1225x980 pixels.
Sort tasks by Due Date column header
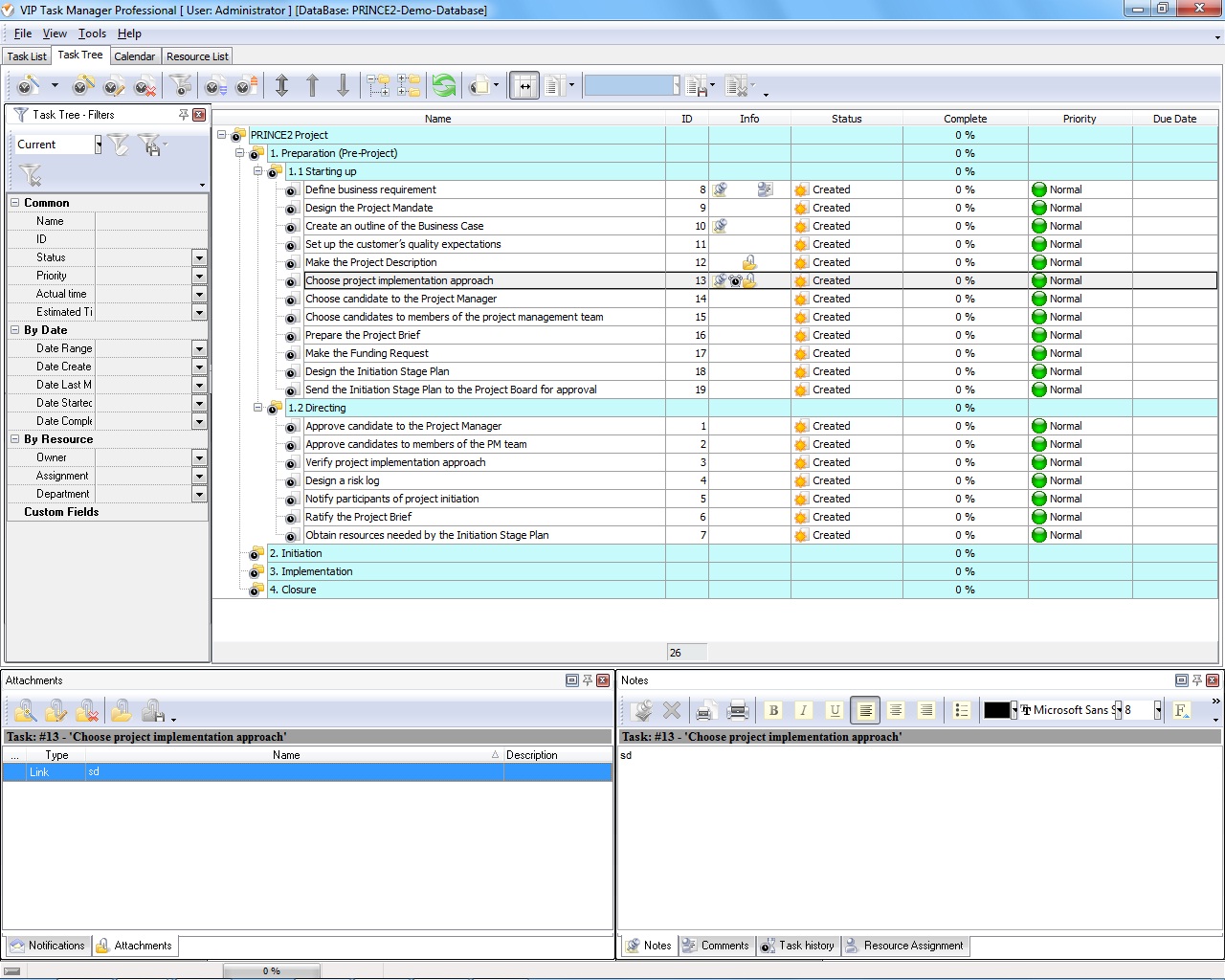click(x=1173, y=119)
